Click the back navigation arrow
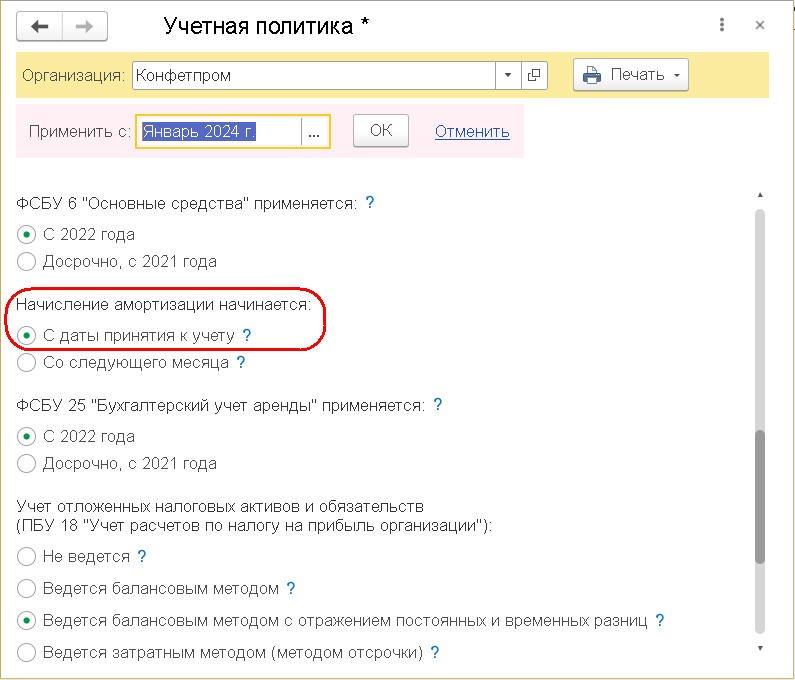The height and width of the screenshot is (680, 795). point(41,27)
